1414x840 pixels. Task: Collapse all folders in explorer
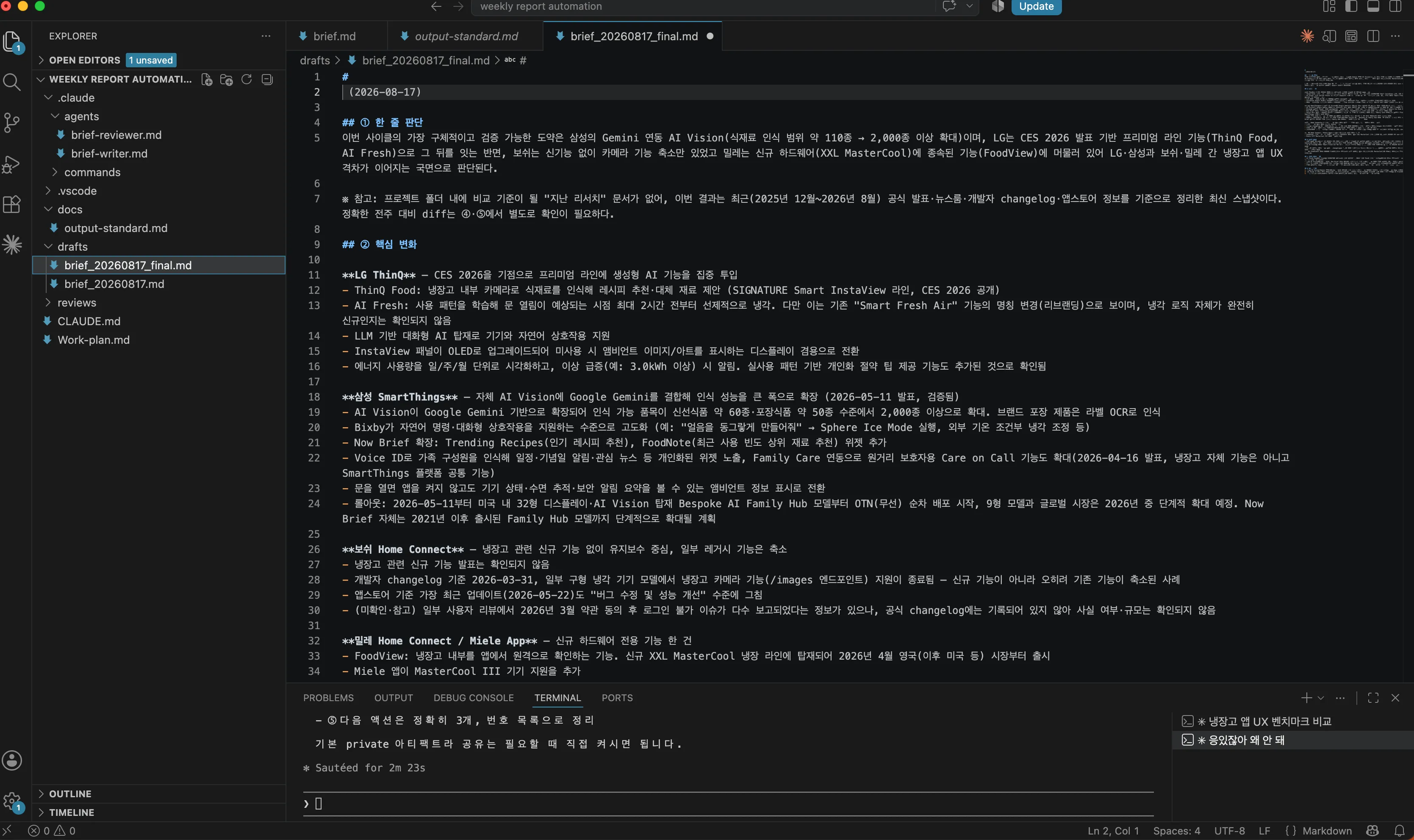(267, 80)
